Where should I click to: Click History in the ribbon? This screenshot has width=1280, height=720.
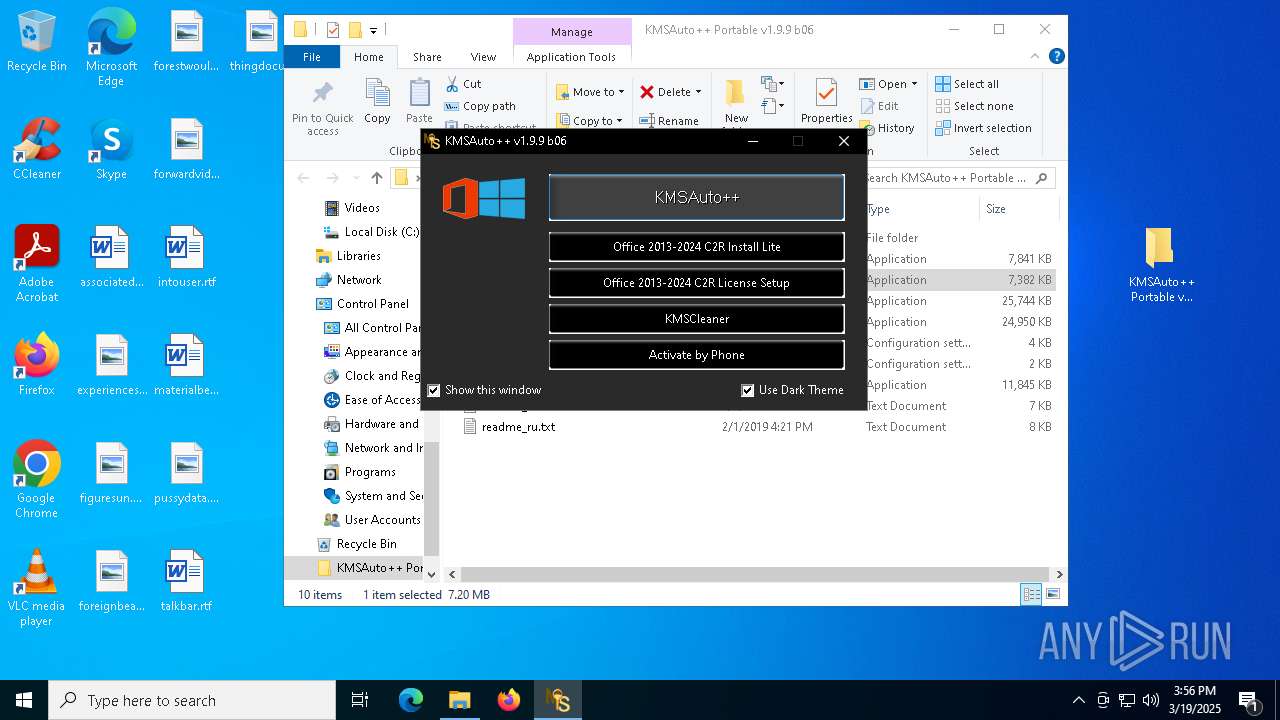pos(887,128)
